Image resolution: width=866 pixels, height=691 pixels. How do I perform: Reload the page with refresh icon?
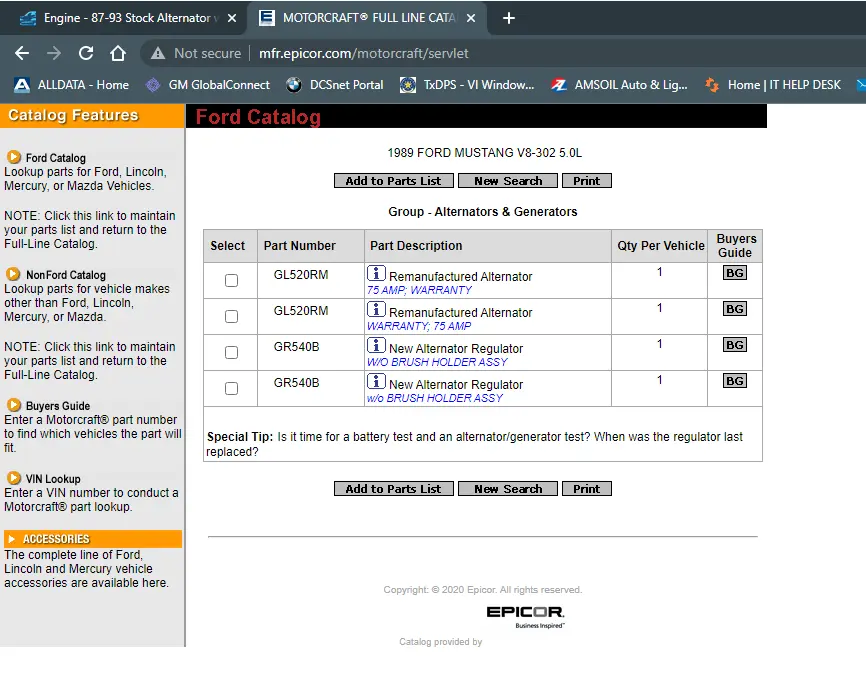pos(86,53)
